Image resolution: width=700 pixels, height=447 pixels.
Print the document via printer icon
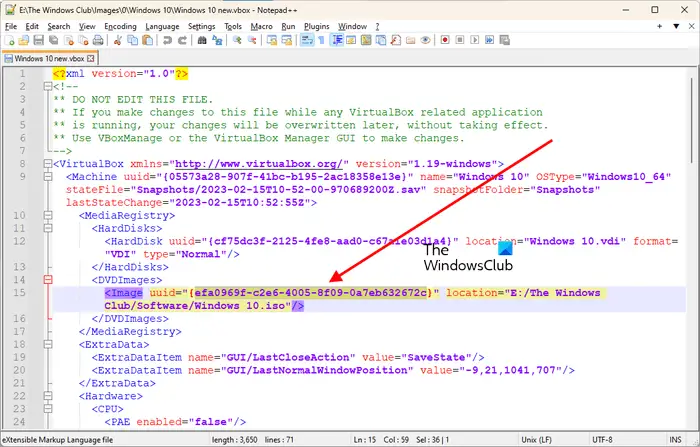point(98,40)
